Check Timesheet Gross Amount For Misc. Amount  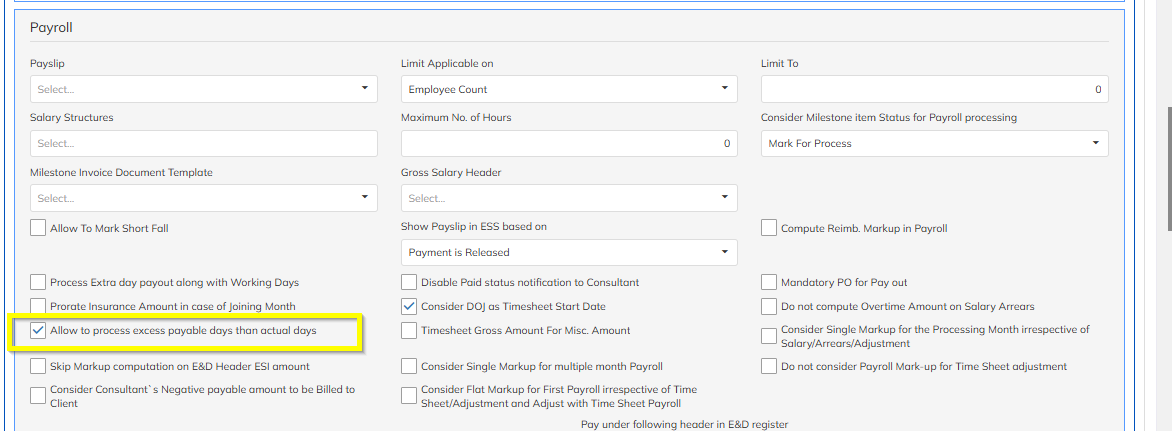pyautogui.click(x=409, y=330)
